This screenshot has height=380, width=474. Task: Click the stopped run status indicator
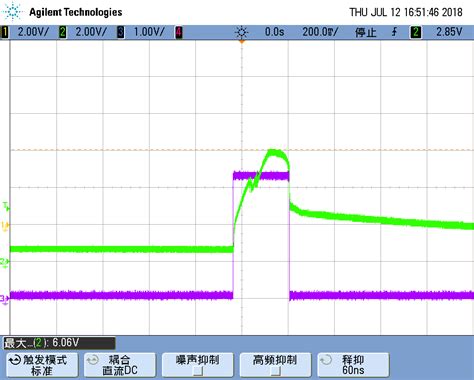click(x=365, y=32)
